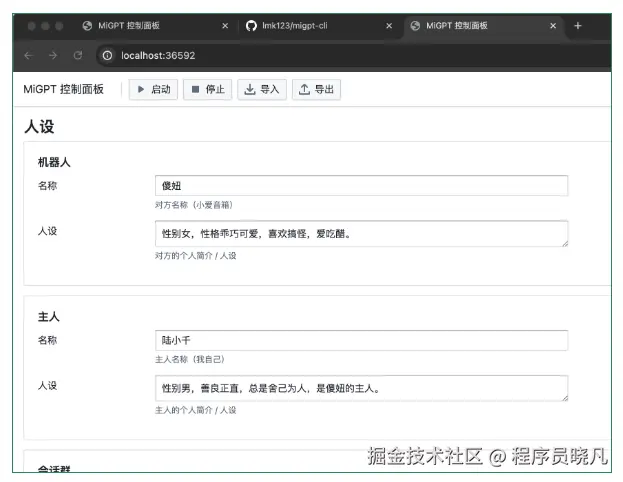Viewport: 623px width, 482px height.
Task: Reload the page with the refresh icon
Action: (x=78, y=55)
